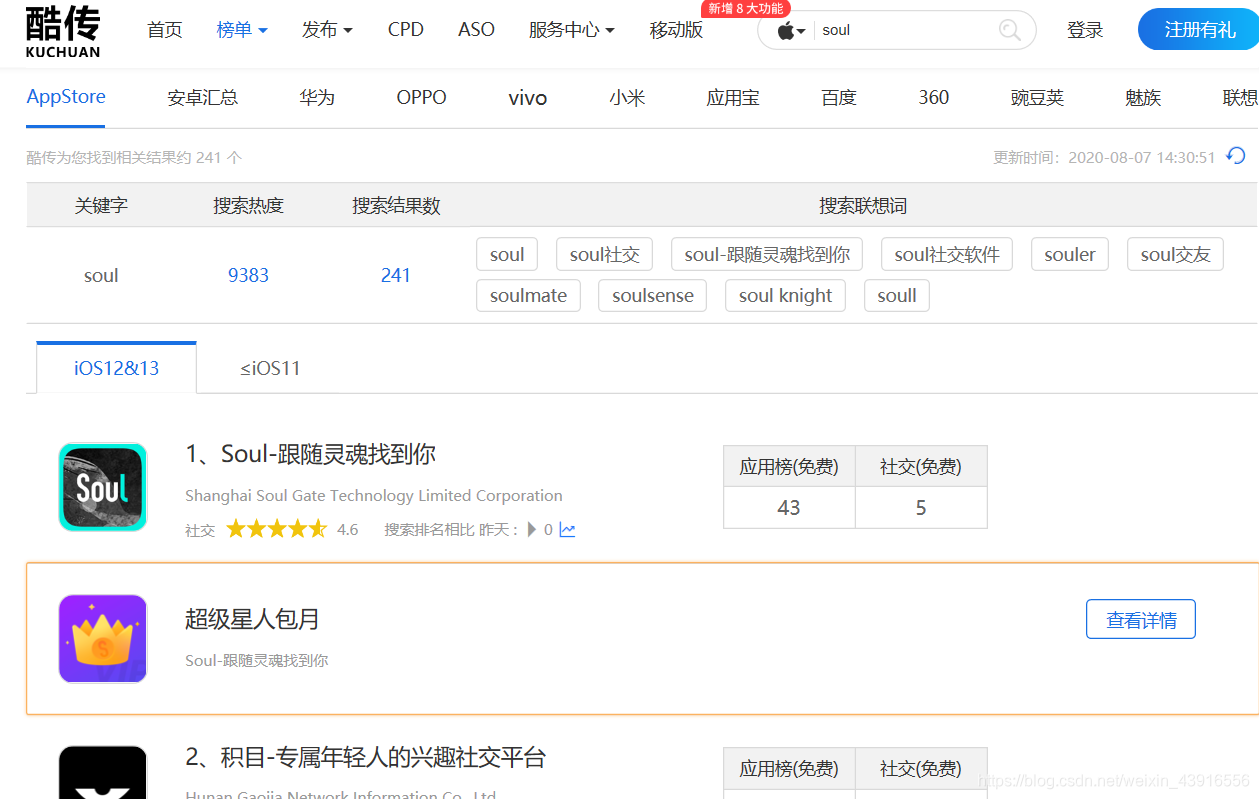Screen dimensions: 1259x799
Task: Click the 关键字 column header
Action: pos(101,205)
